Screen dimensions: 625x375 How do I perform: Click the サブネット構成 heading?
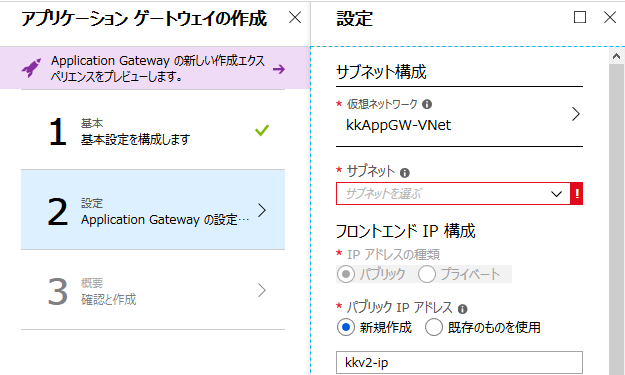click(381, 72)
